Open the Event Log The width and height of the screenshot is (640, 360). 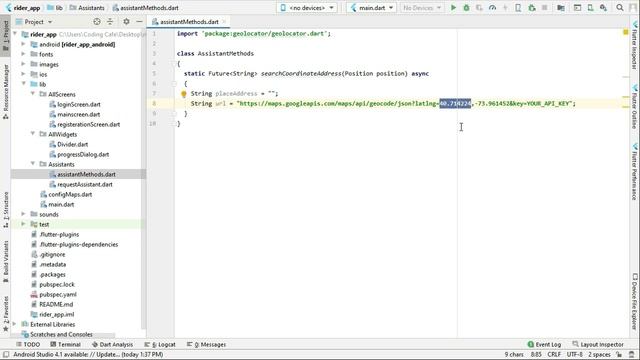point(544,344)
